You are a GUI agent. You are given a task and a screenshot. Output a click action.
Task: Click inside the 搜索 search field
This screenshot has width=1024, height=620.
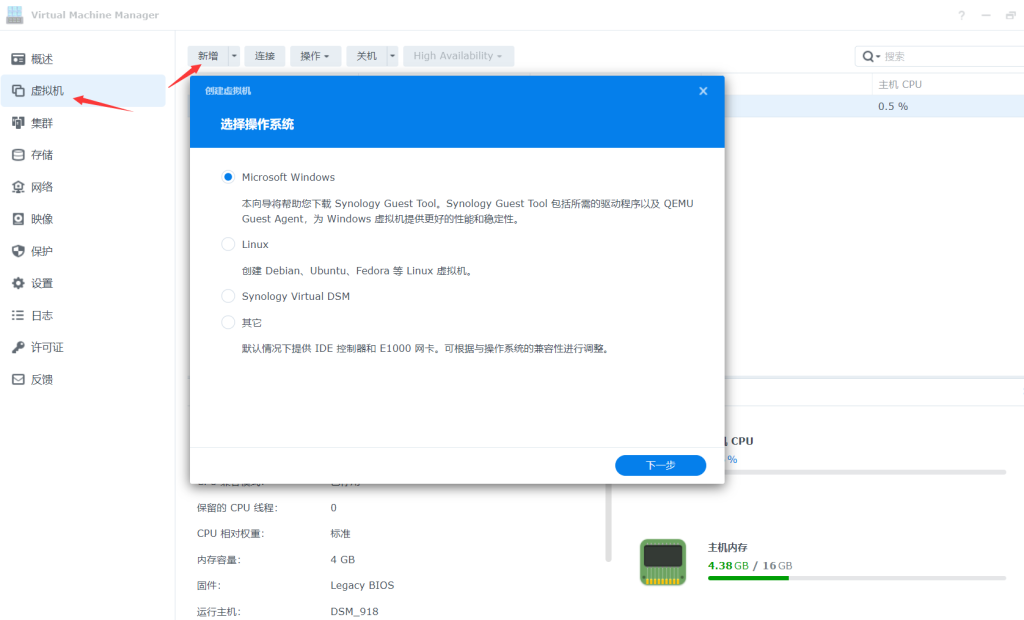930,56
